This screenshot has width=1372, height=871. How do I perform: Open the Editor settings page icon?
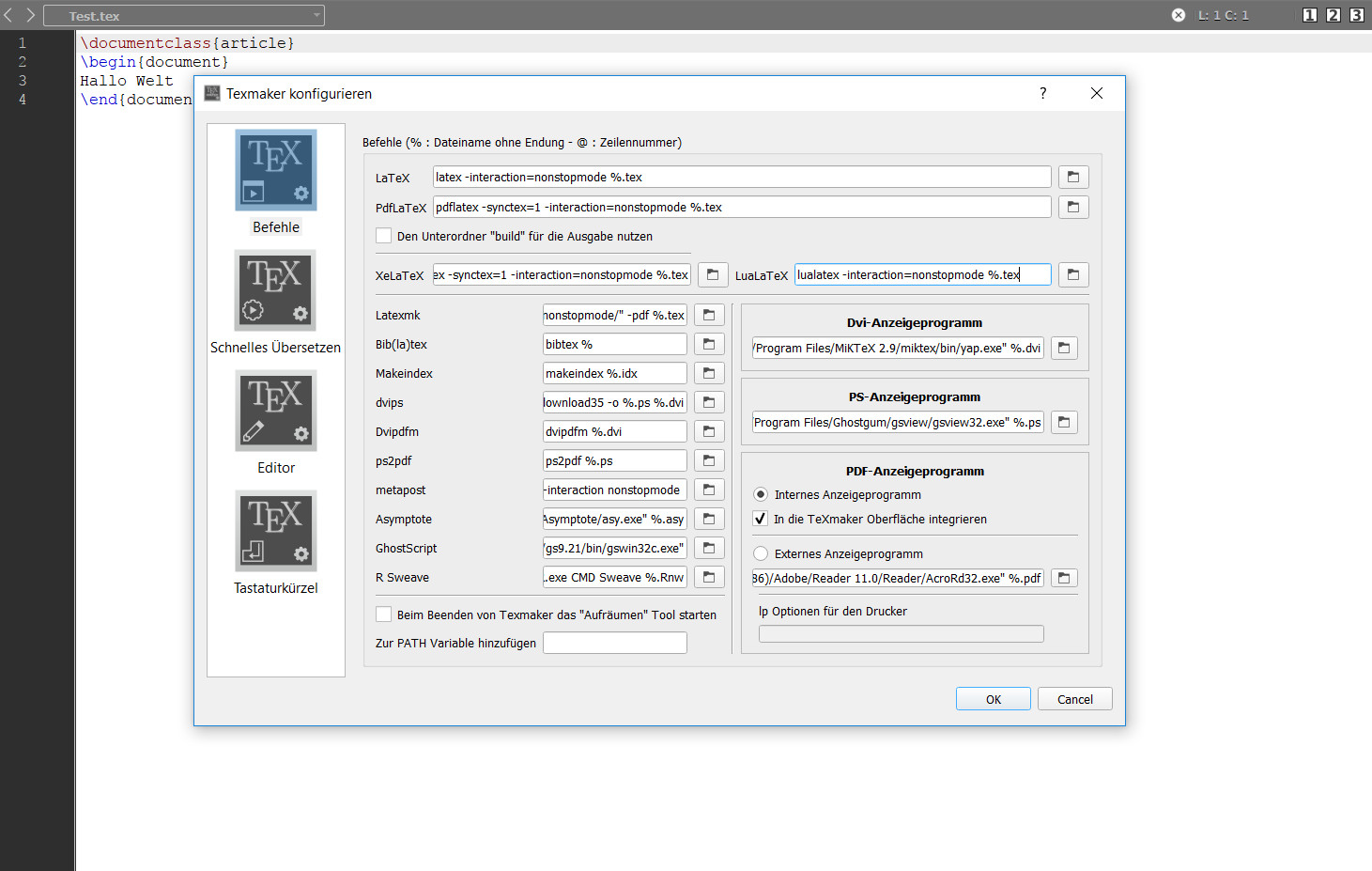276,411
